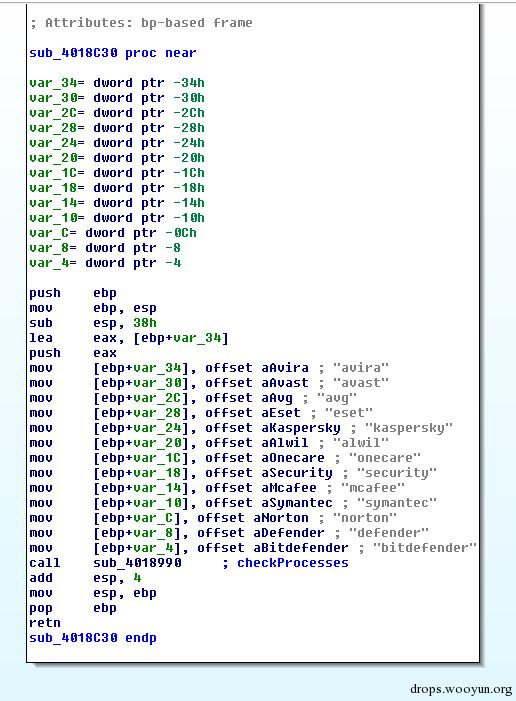516x701 pixels.
Task: Select the Attributes bp-based frame comment
Action: 141,23
